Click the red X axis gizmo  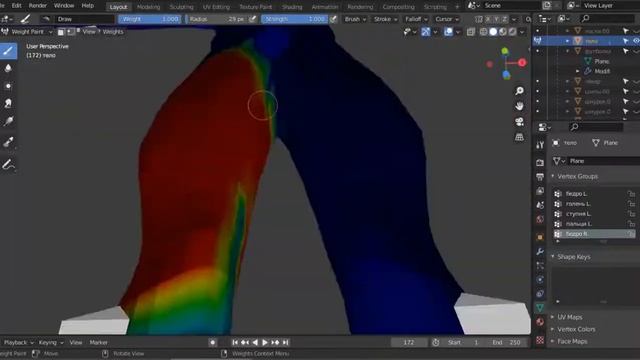(x=522, y=63)
